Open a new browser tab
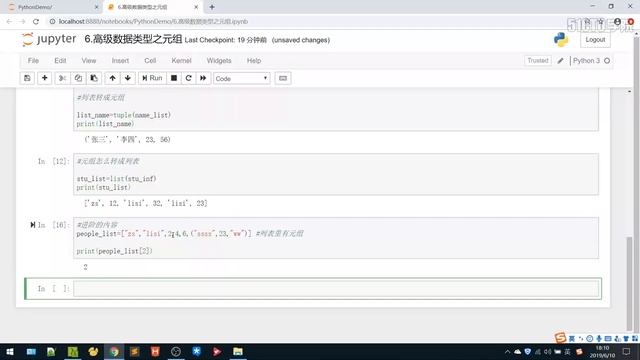This screenshot has height=360, width=640. coord(212,7)
